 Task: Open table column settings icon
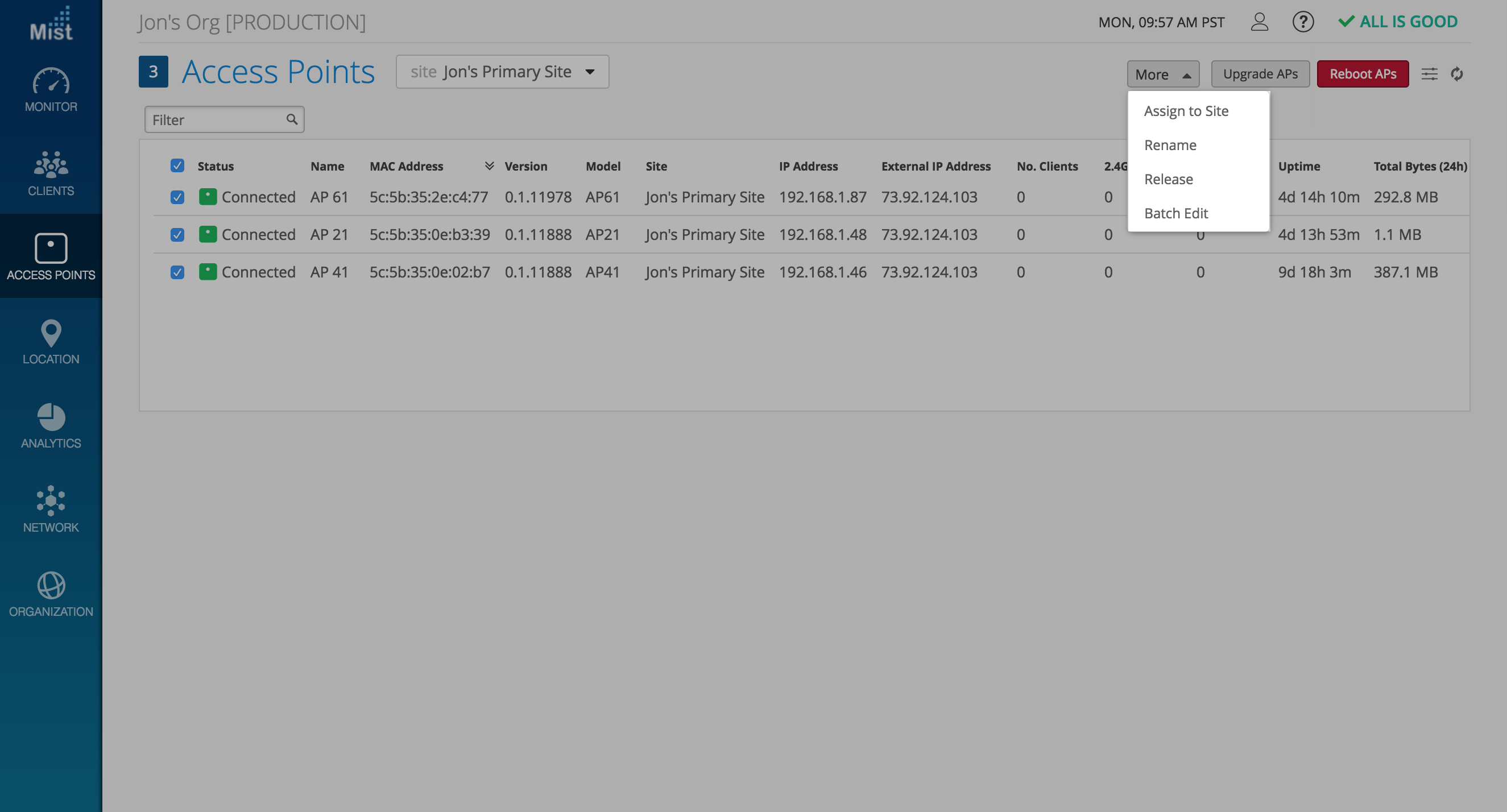click(x=1429, y=74)
